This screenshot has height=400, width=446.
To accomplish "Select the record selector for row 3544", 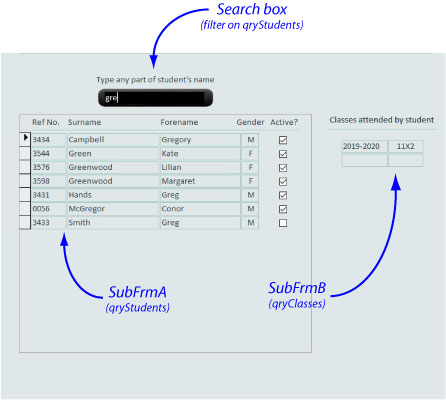I will 25,154.
